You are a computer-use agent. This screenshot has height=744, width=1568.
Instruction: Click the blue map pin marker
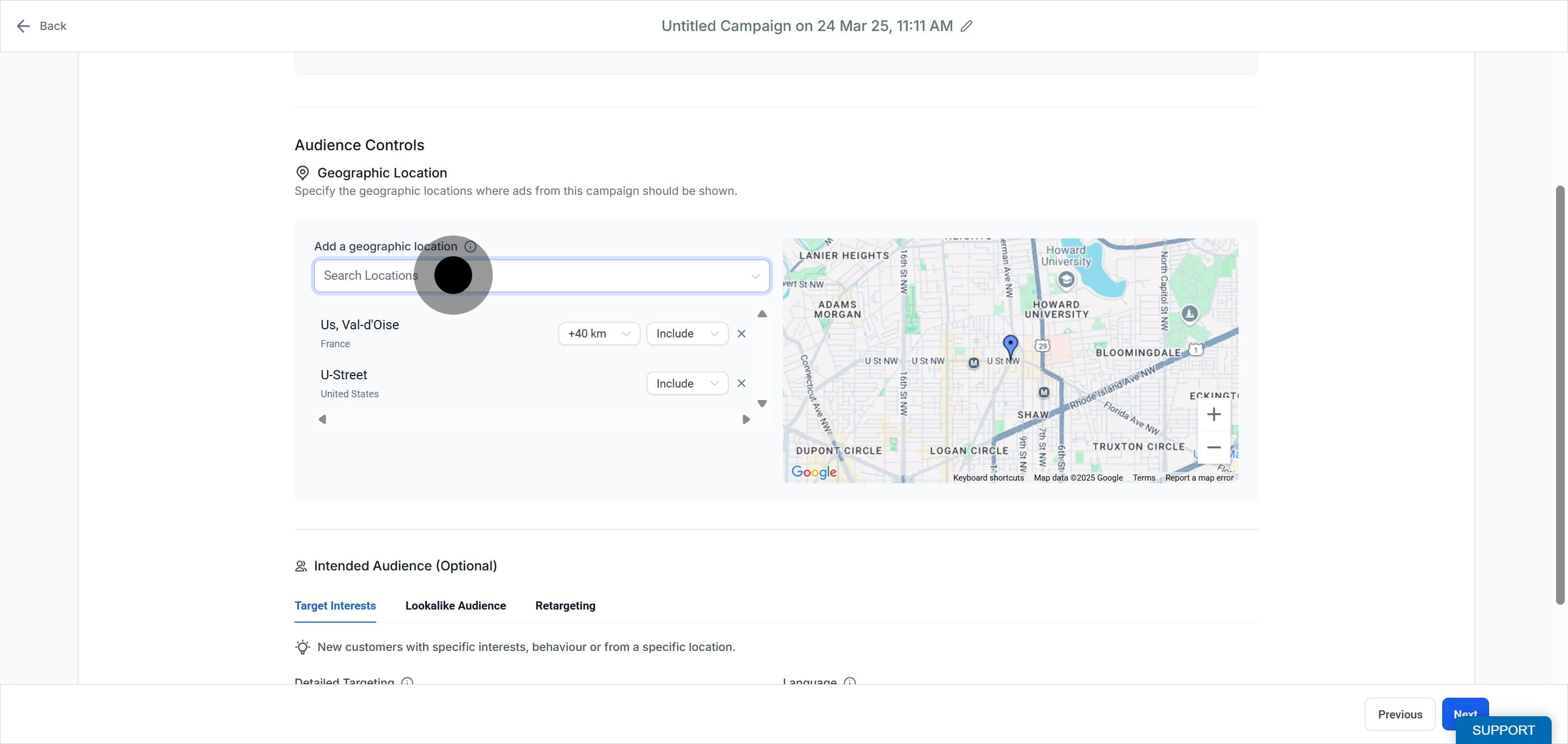[x=1010, y=347]
